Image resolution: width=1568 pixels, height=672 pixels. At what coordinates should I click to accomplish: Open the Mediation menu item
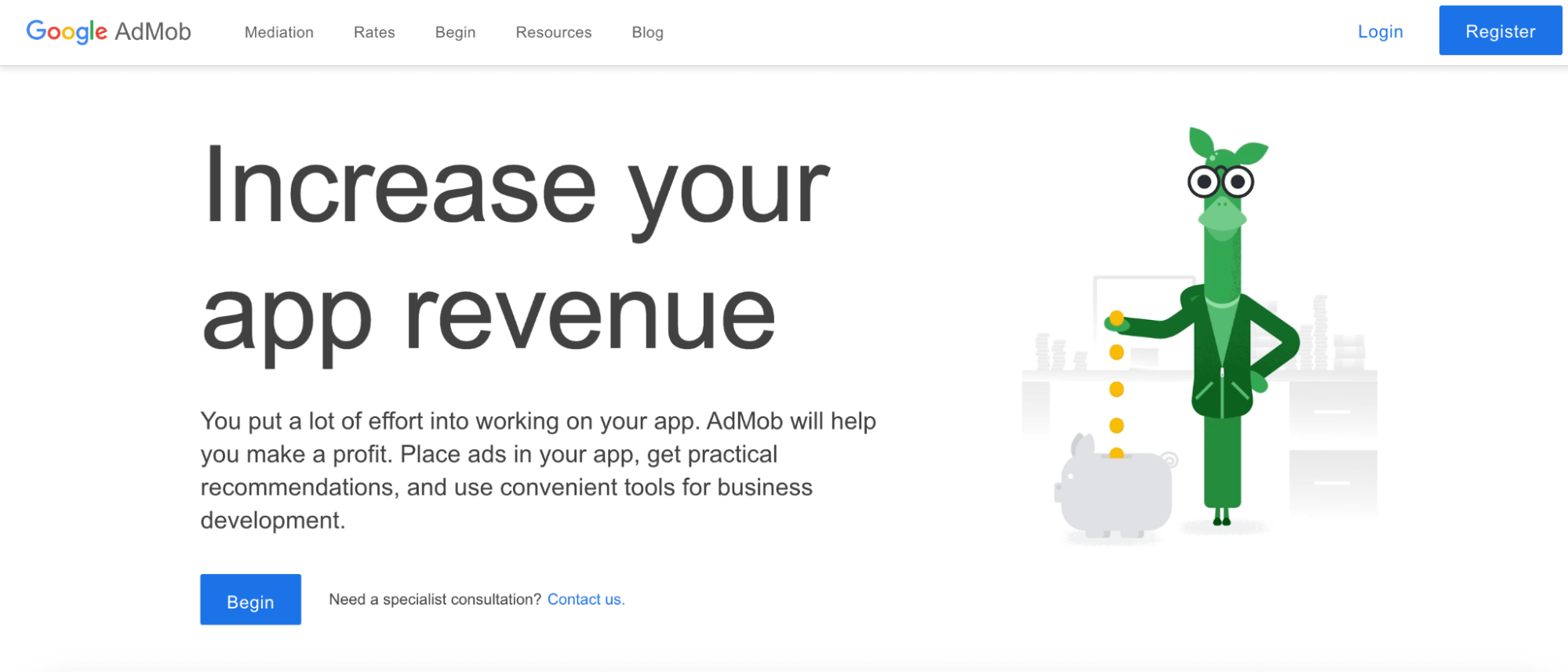click(x=278, y=32)
